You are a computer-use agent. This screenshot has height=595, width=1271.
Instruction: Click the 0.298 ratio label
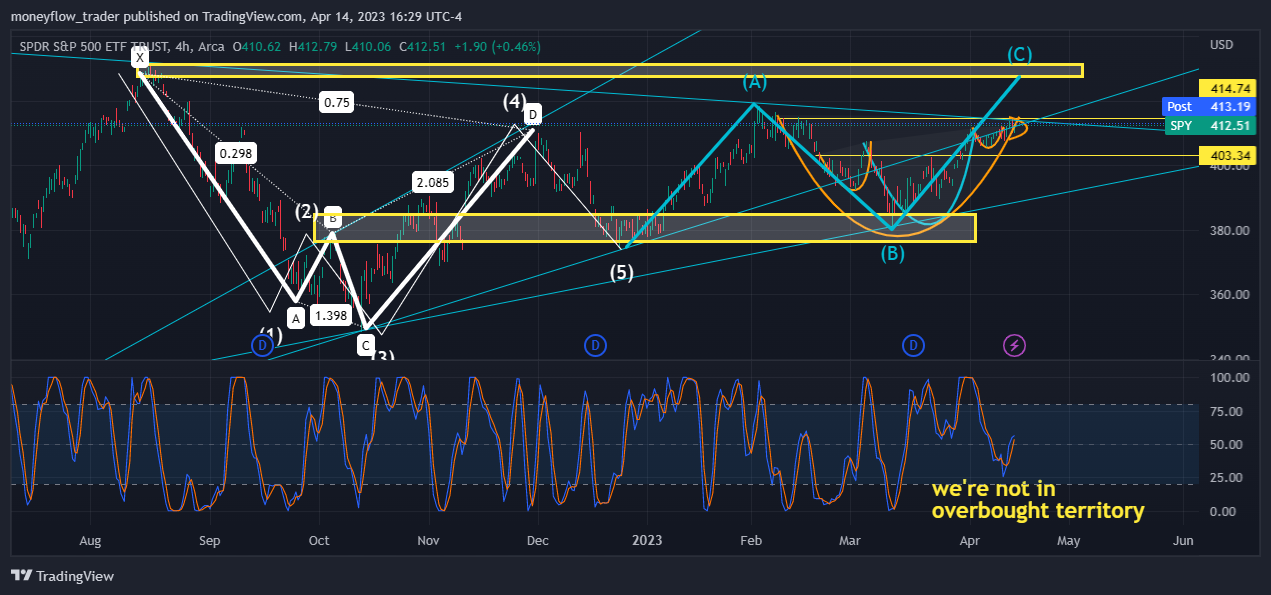(x=236, y=153)
